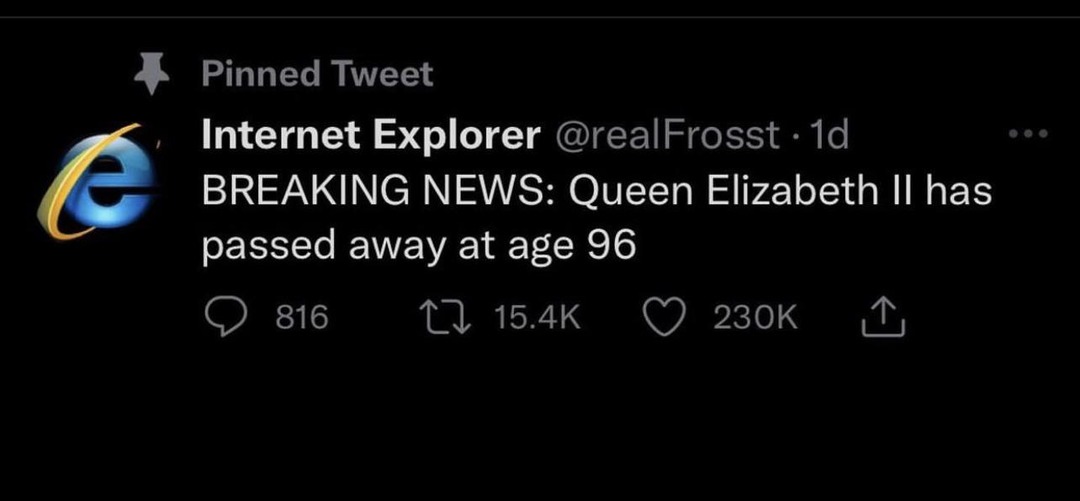1080x501 pixels.
Task: Click the 230K likes count
Action: (754, 318)
